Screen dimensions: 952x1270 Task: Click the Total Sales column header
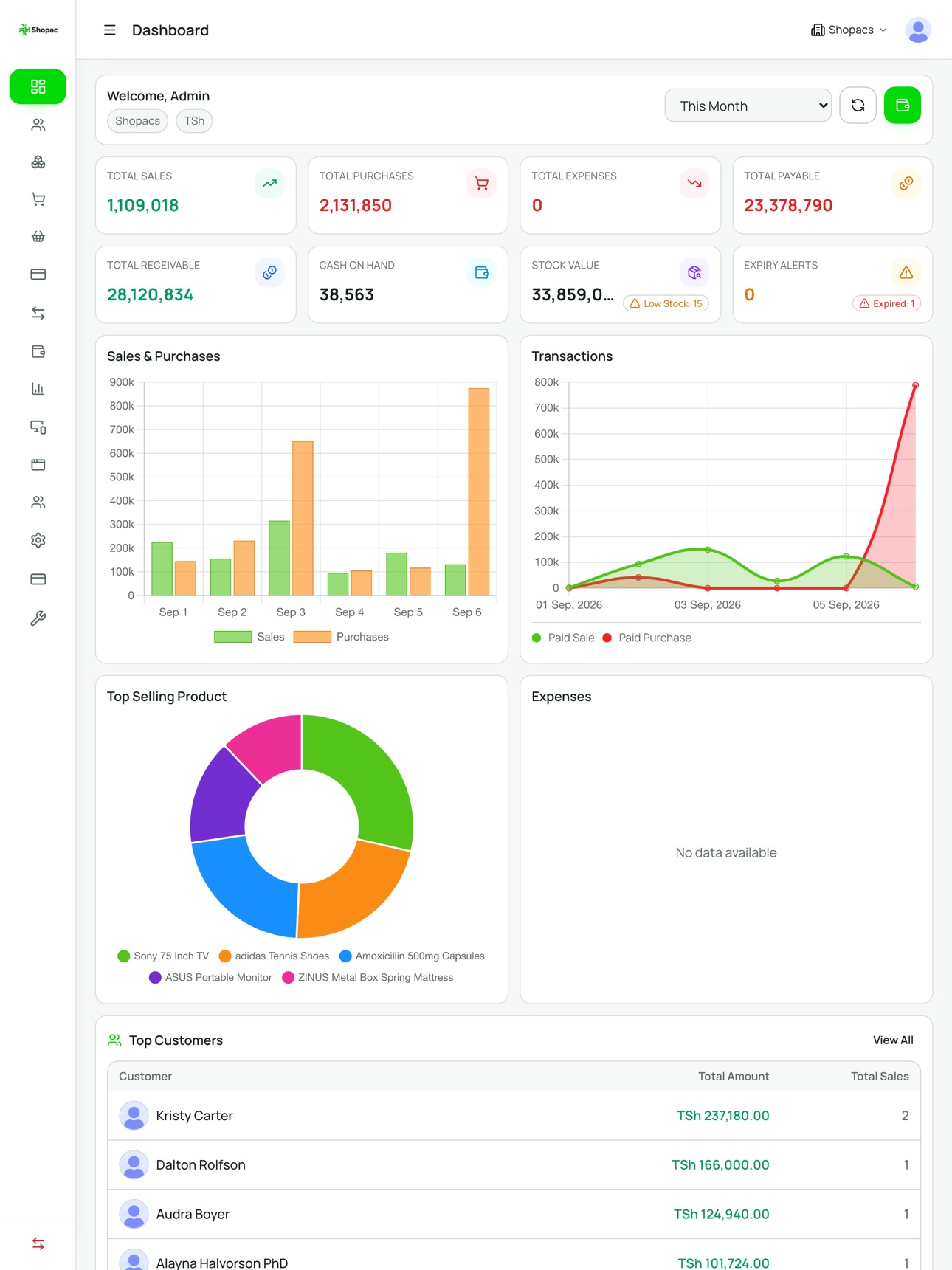tap(880, 1077)
